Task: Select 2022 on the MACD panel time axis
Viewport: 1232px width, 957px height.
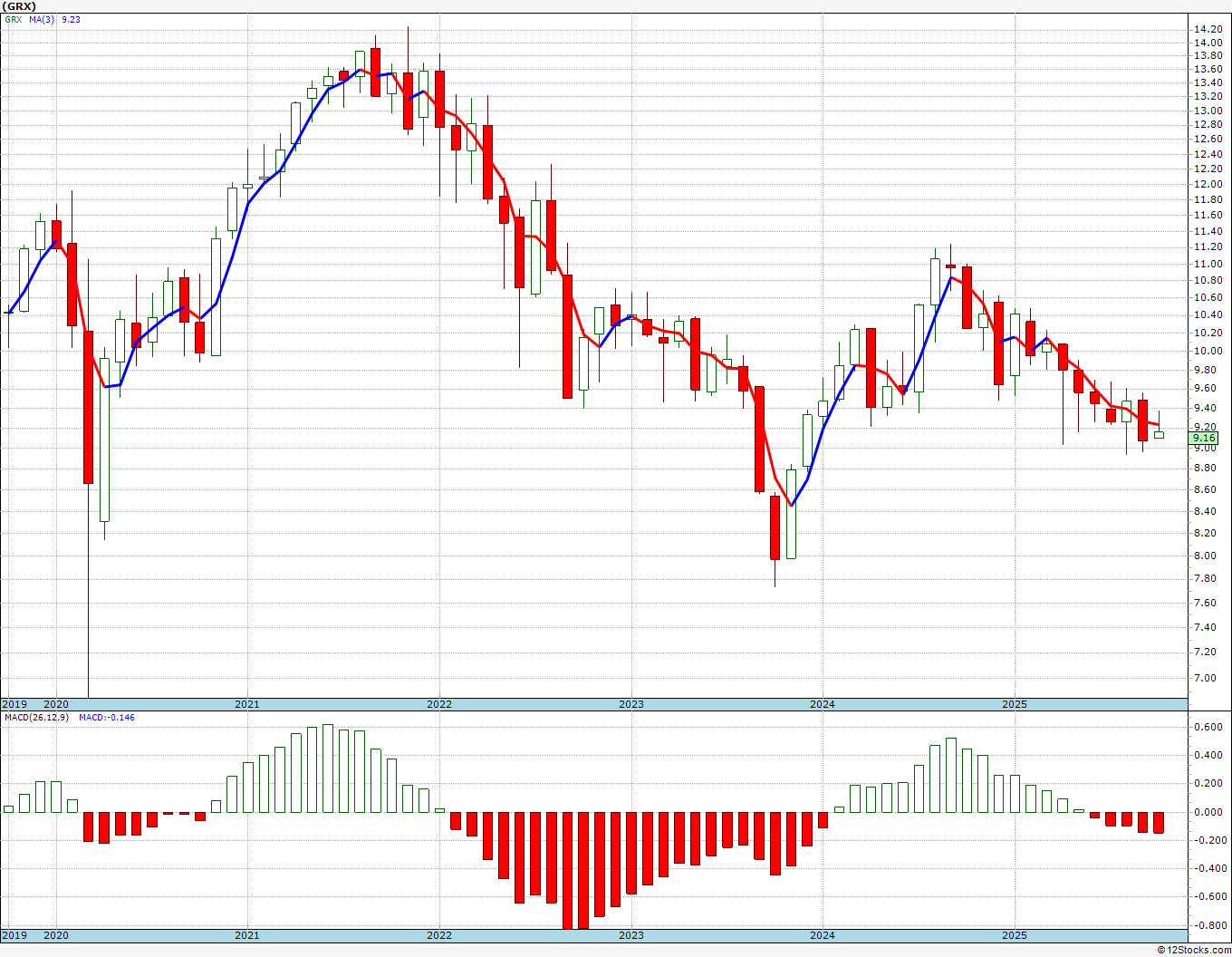Action: pos(439,935)
